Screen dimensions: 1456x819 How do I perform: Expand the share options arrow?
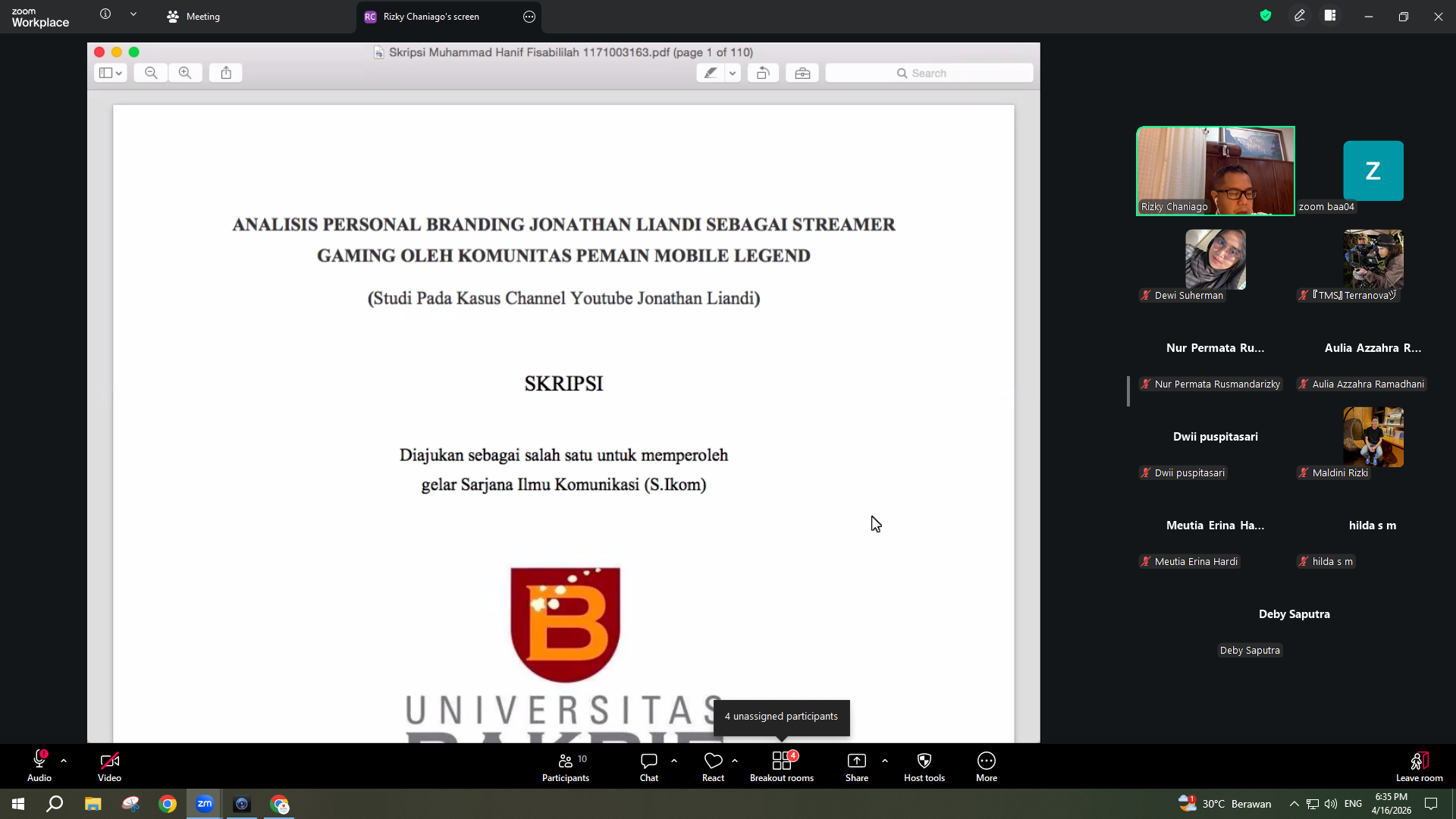click(x=885, y=761)
